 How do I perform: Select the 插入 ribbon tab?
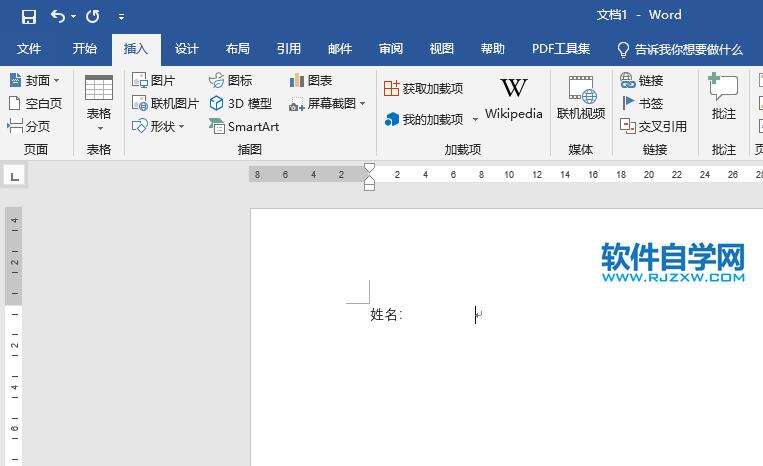click(x=136, y=49)
